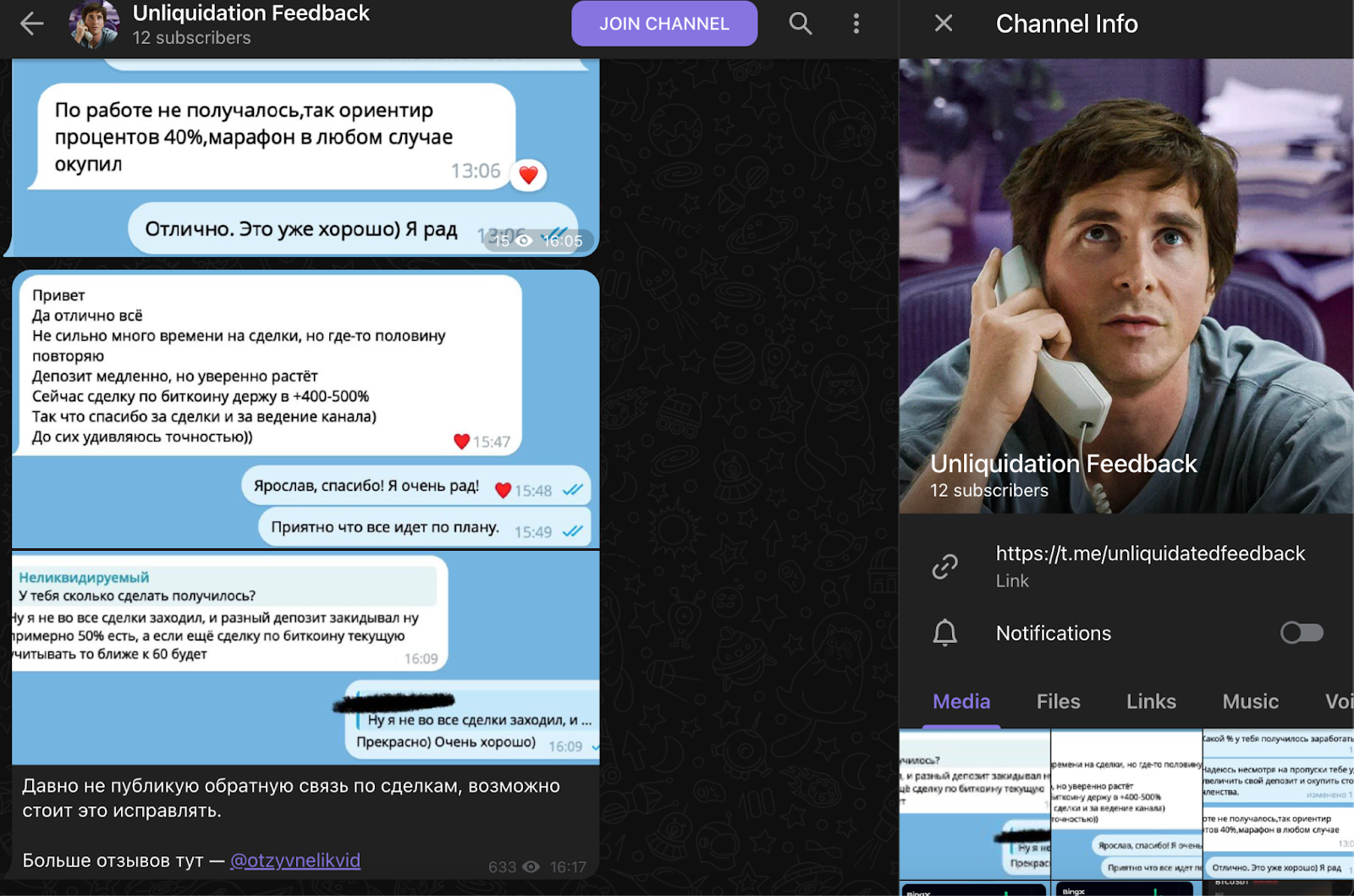The width and height of the screenshot is (1354, 896).
Task: Click the 16:17 post timestamp
Action: pyautogui.click(x=568, y=867)
